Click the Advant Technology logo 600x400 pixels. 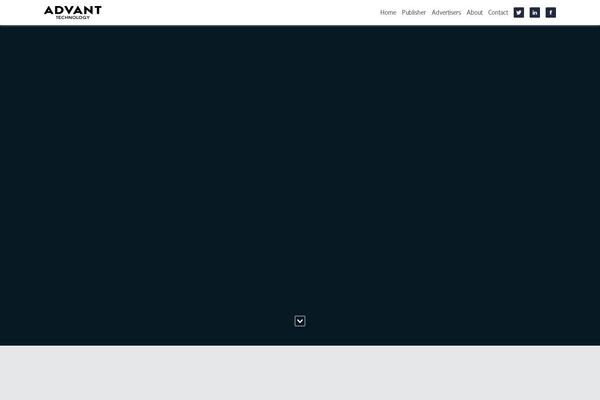point(73,12)
